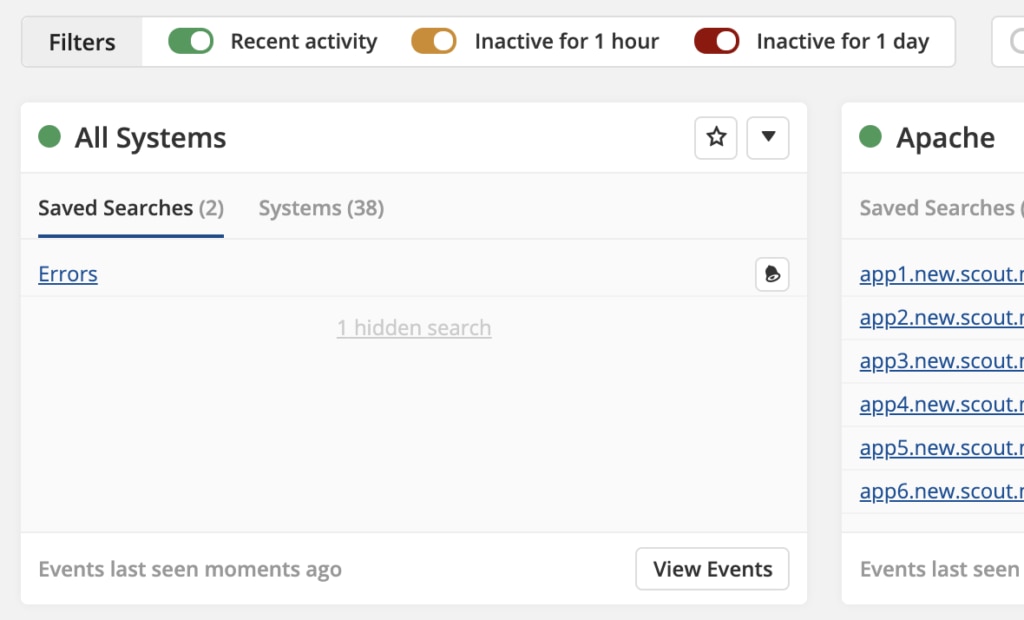Open the app3.new.scout system link
The image size is (1024, 620).
tap(942, 361)
